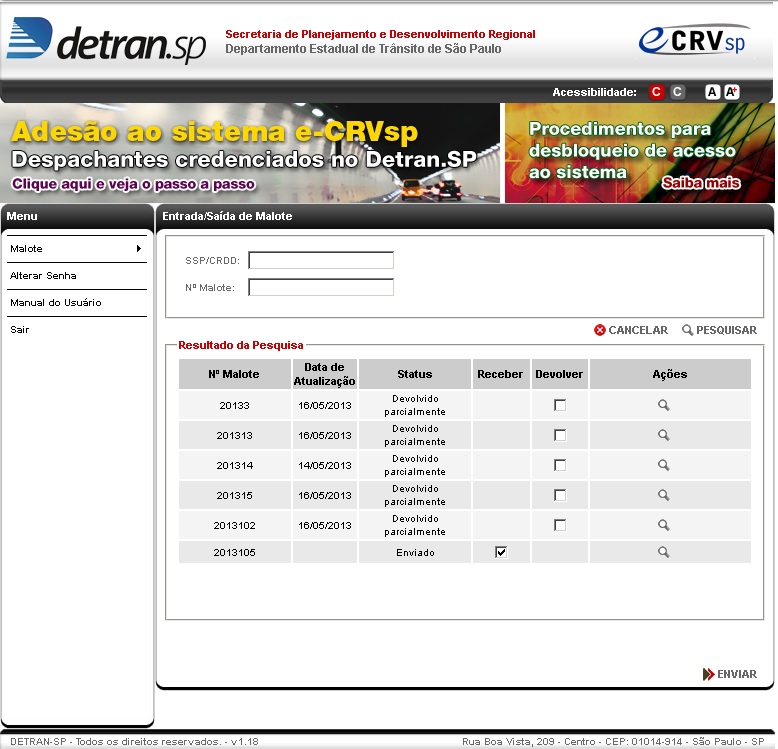Viewport: 778px width, 749px height.
Task: Increase font size with A+ icon
Action: pyautogui.click(x=731, y=92)
